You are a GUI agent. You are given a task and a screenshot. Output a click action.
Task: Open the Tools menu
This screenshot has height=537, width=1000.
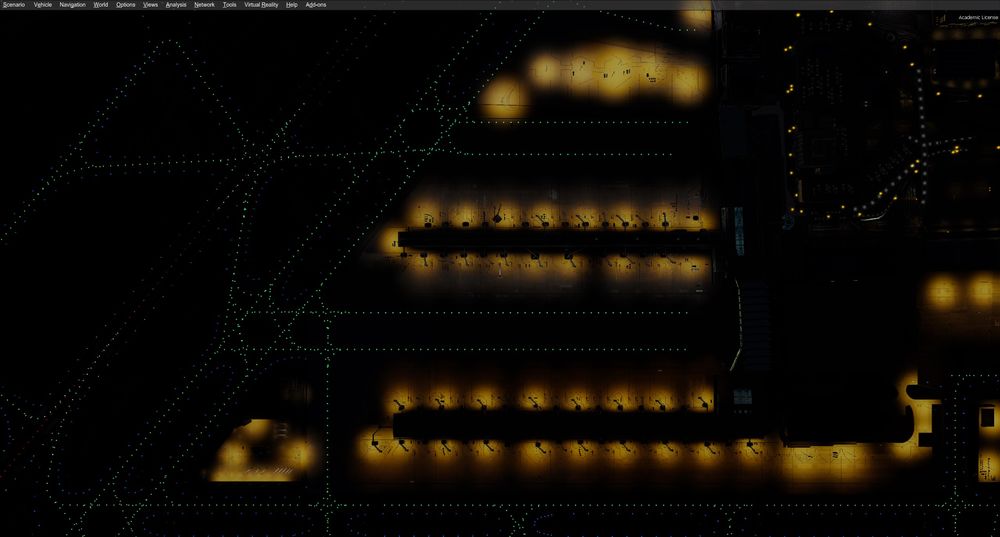[230, 5]
